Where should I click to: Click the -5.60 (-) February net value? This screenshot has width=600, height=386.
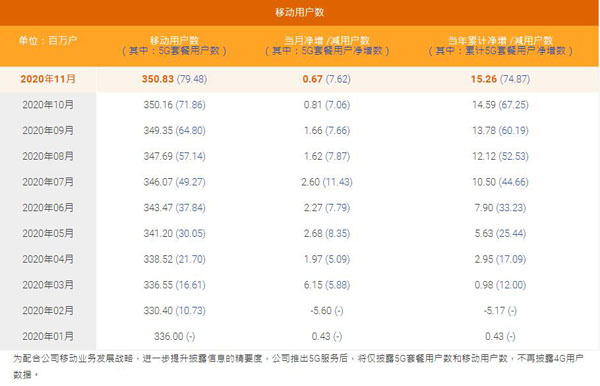tap(327, 311)
